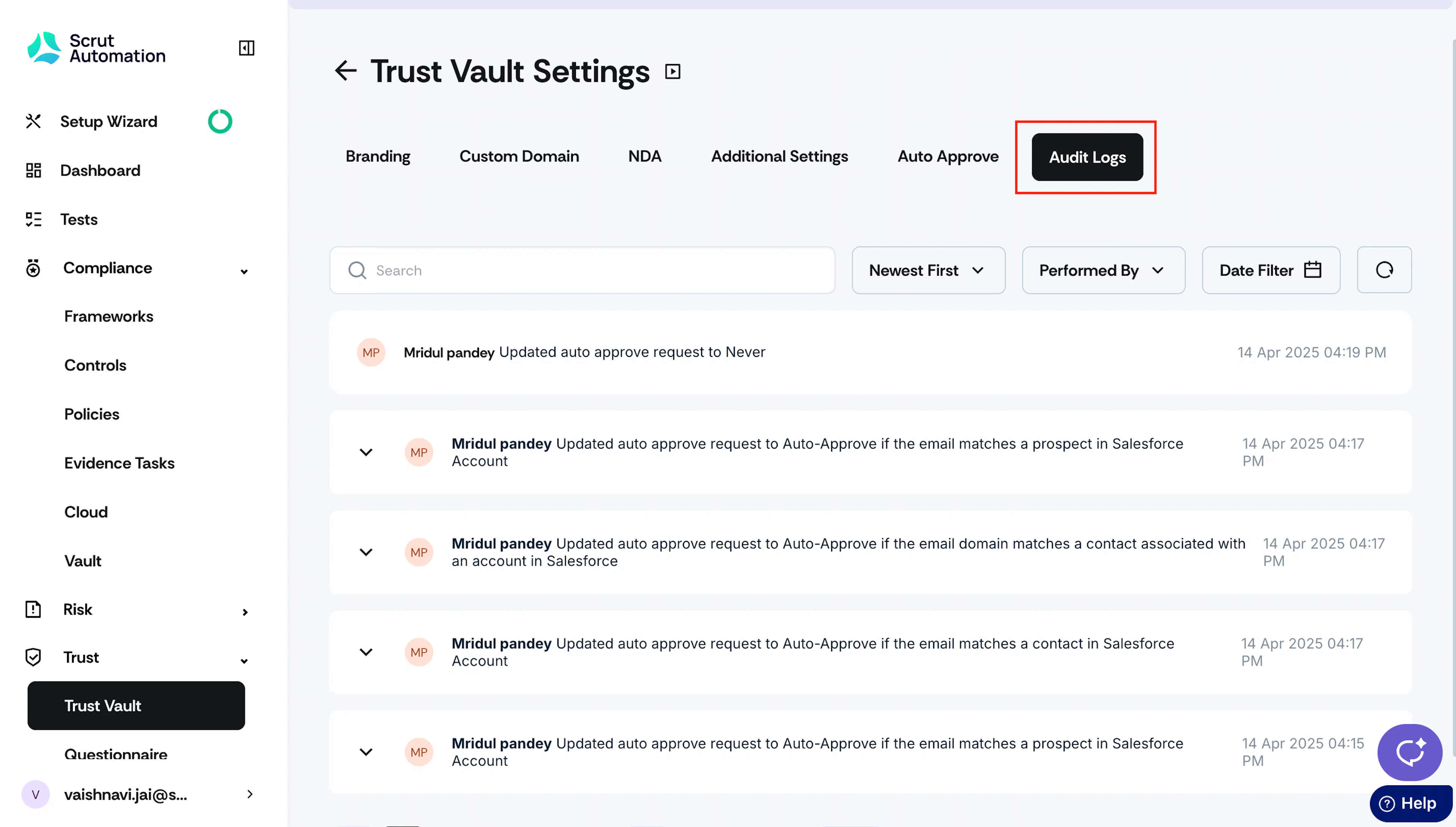Go to Trust Vault sidebar item
This screenshot has height=827, width=1456.
(136, 705)
